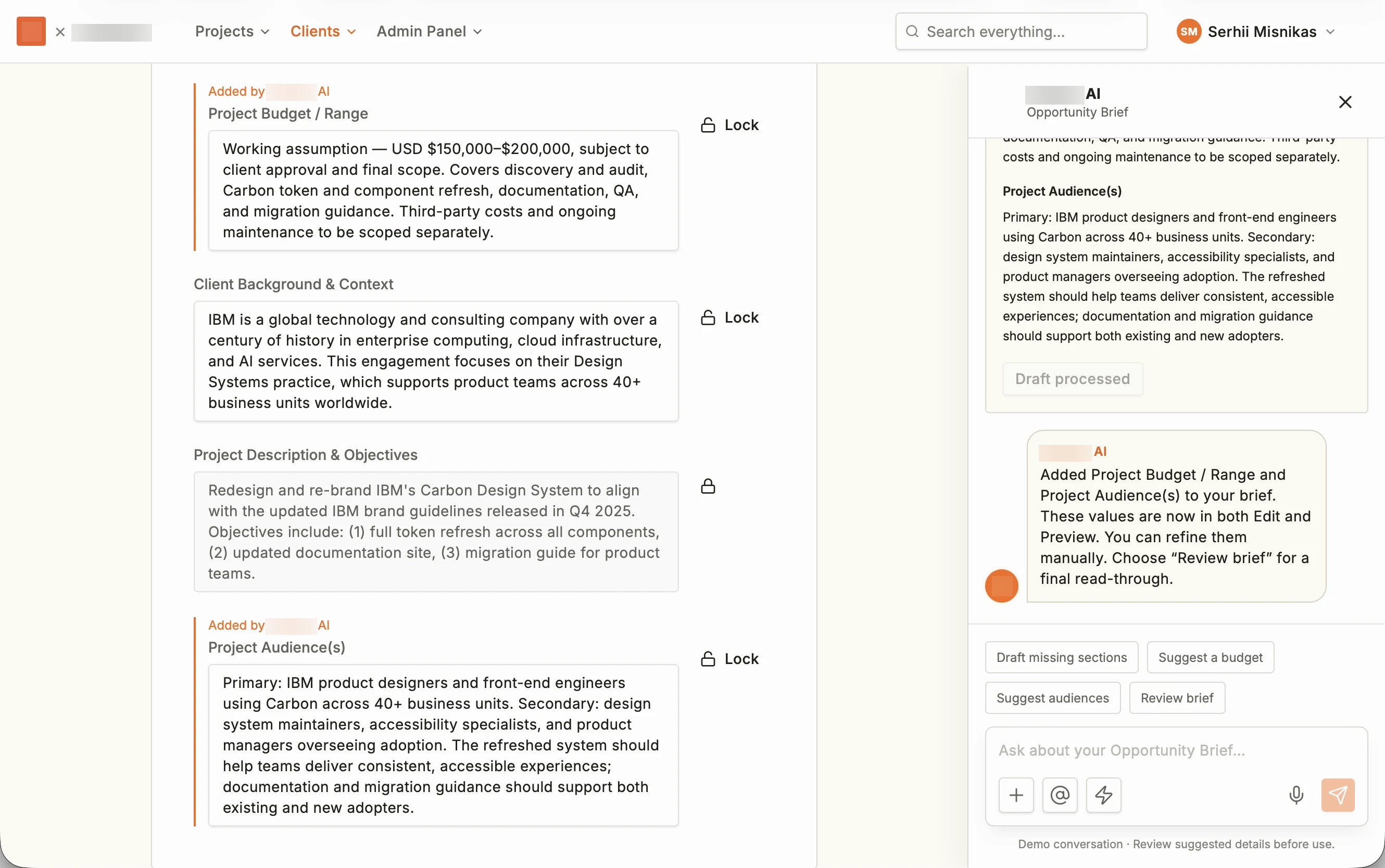This screenshot has width=1385, height=868.
Task: Click the Project Audience(s) heading in the brief
Action: (277, 647)
